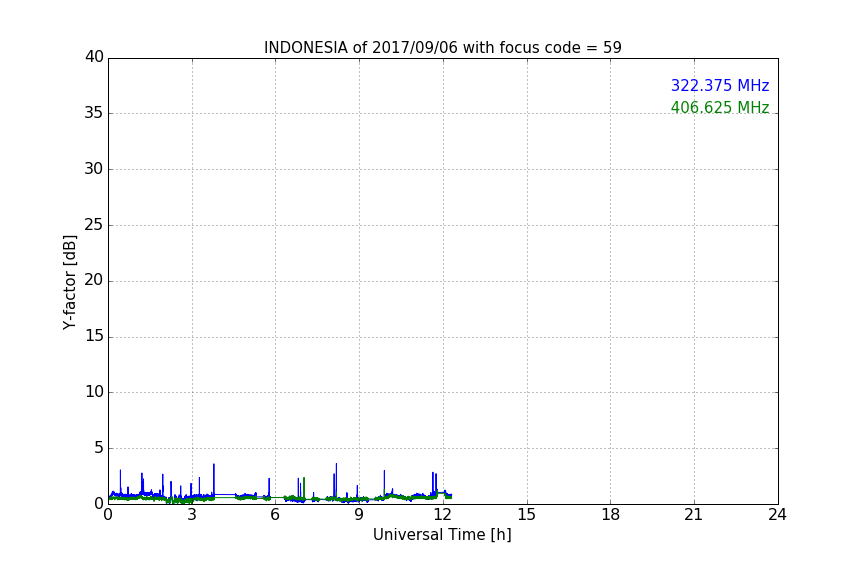Click y-axis tick value 20
This screenshot has width=864, height=576.
tap(94, 280)
